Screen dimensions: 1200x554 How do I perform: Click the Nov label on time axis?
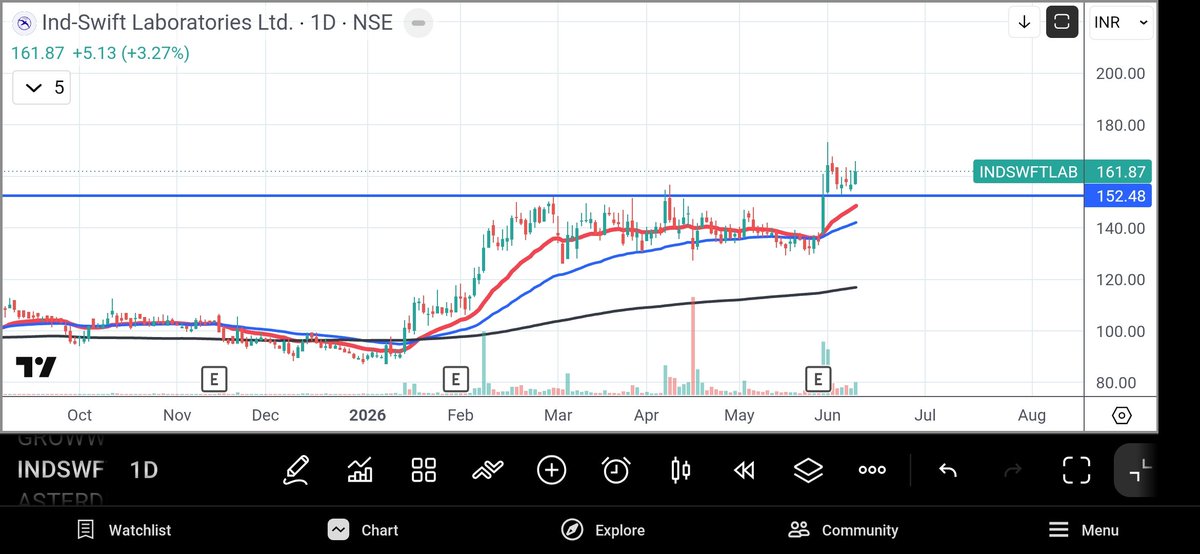177,415
